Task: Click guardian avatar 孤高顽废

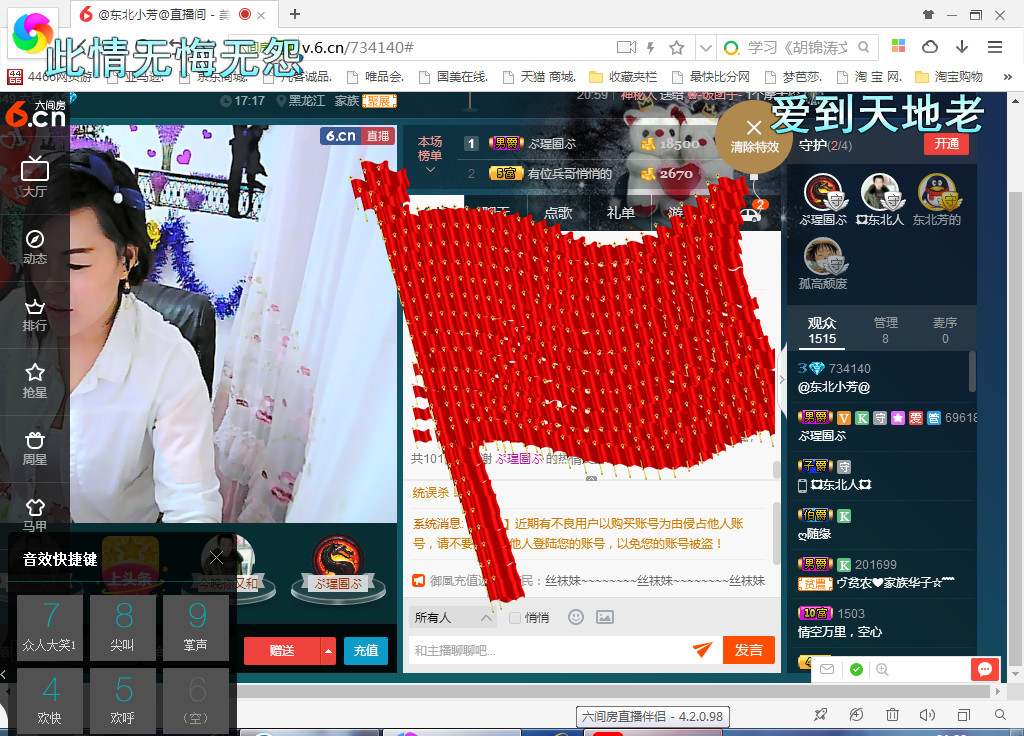Action: pyautogui.click(x=823, y=255)
